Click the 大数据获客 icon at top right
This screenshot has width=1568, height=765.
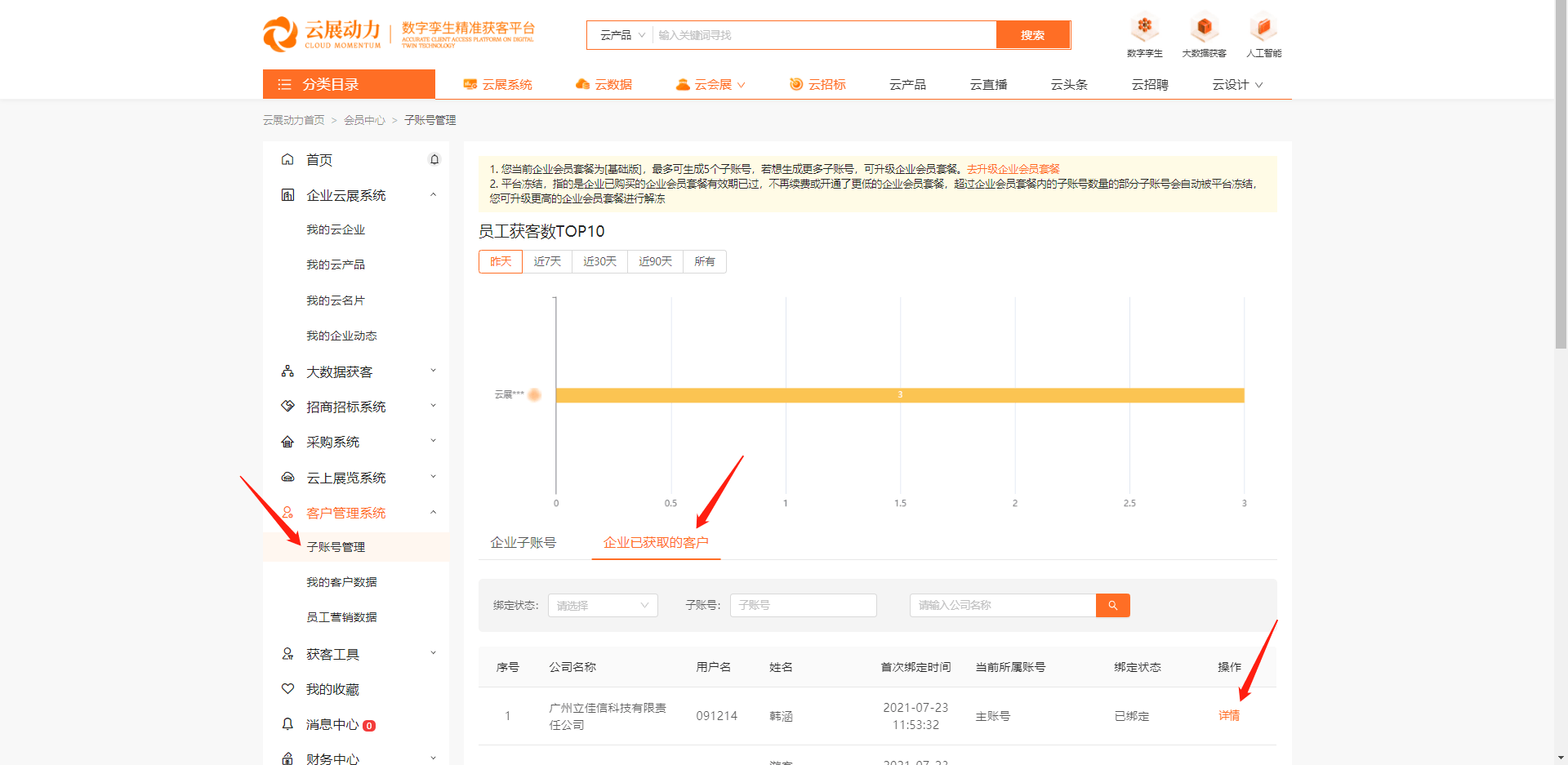click(x=1204, y=27)
